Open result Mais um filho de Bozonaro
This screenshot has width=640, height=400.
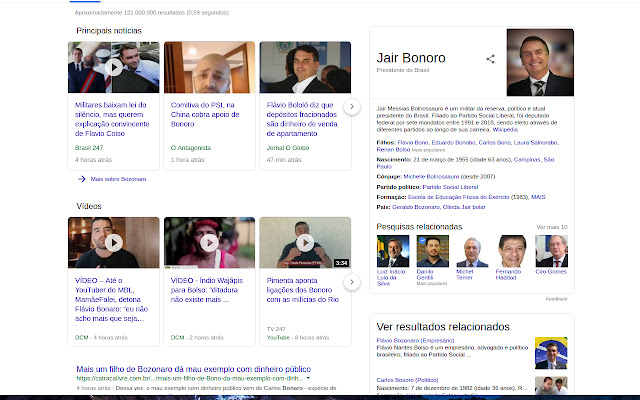pyautogui.click(x=193, y=369)
